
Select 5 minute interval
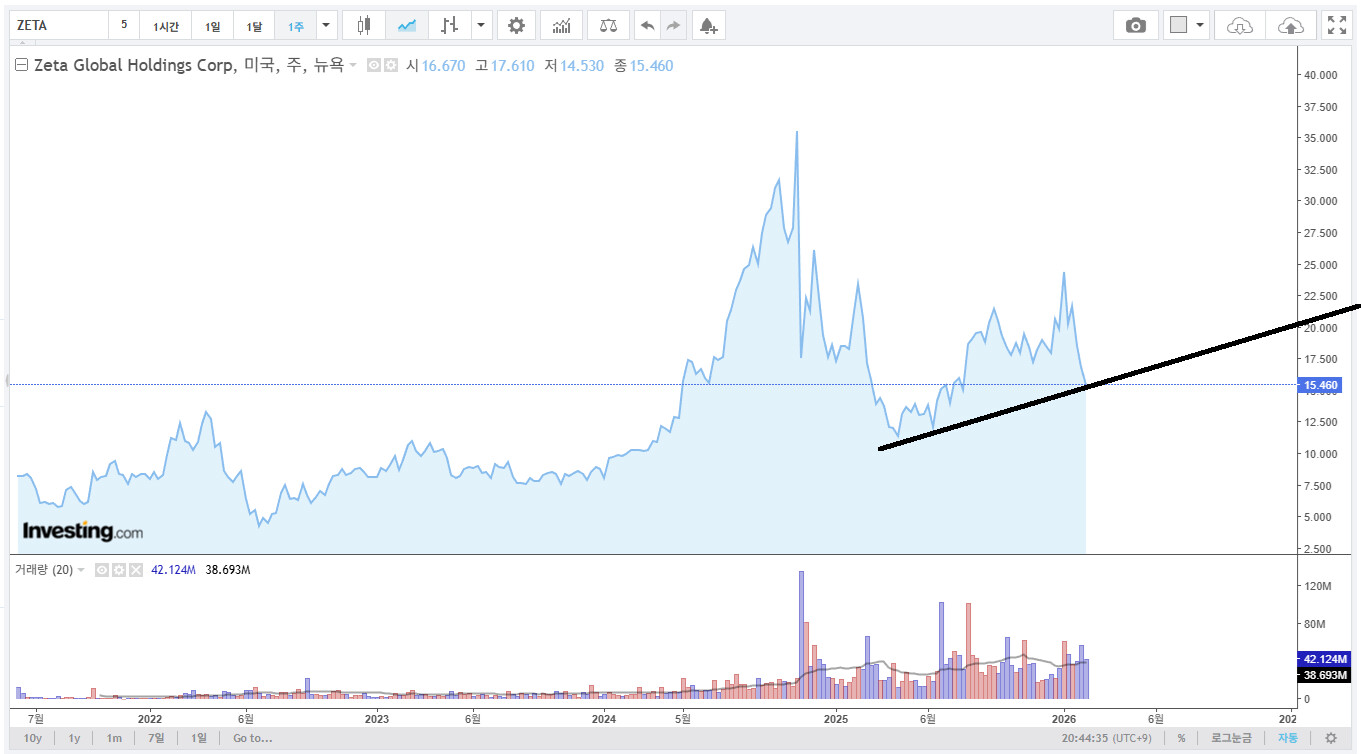(124, 26)
